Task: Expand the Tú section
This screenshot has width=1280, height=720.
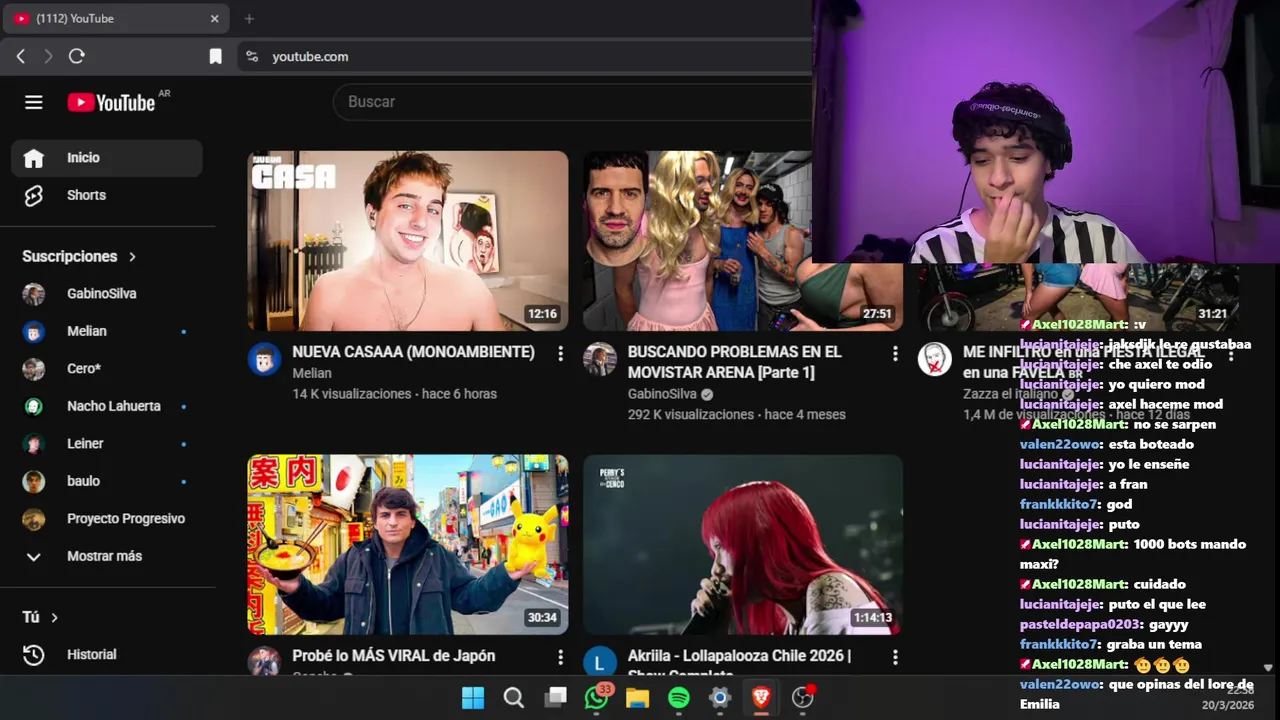Action: pos(40,618)
